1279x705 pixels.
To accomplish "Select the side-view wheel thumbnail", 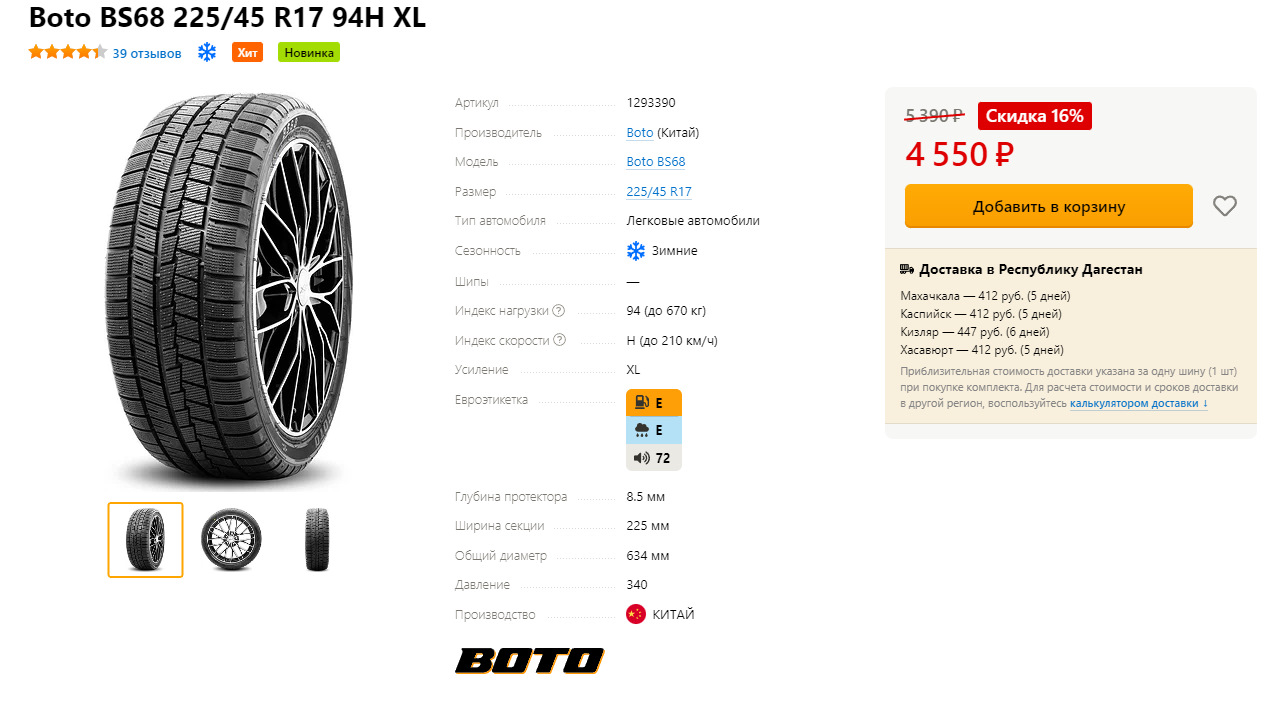I will 231,540.
